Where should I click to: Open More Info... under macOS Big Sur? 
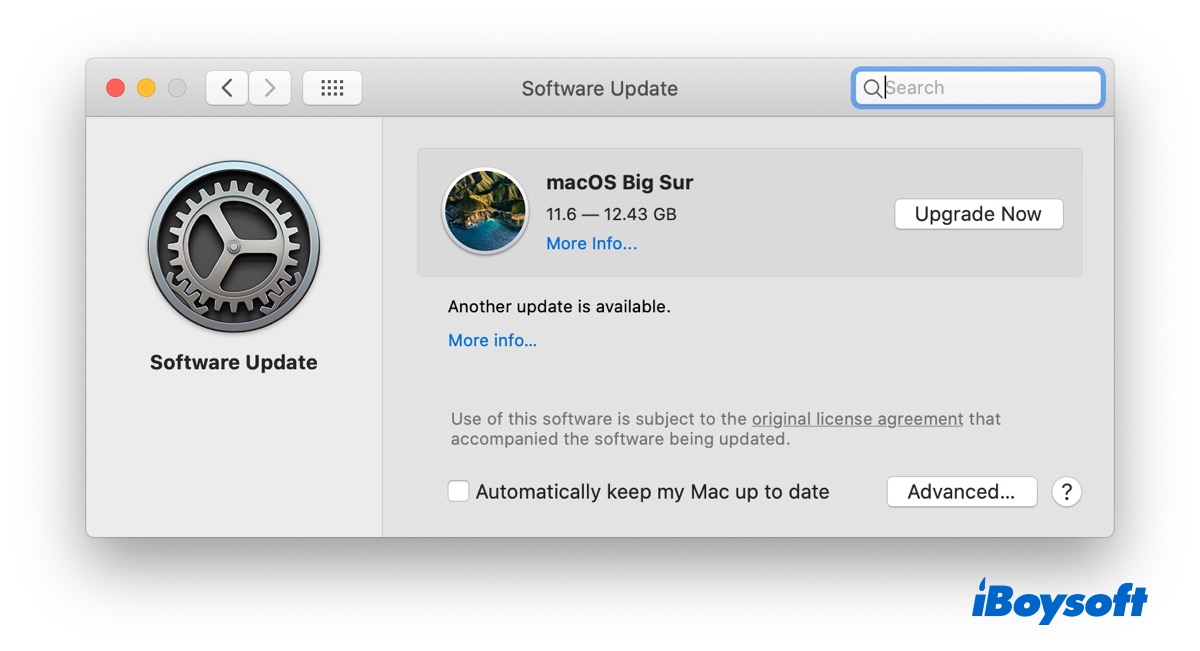click(591, 244)
